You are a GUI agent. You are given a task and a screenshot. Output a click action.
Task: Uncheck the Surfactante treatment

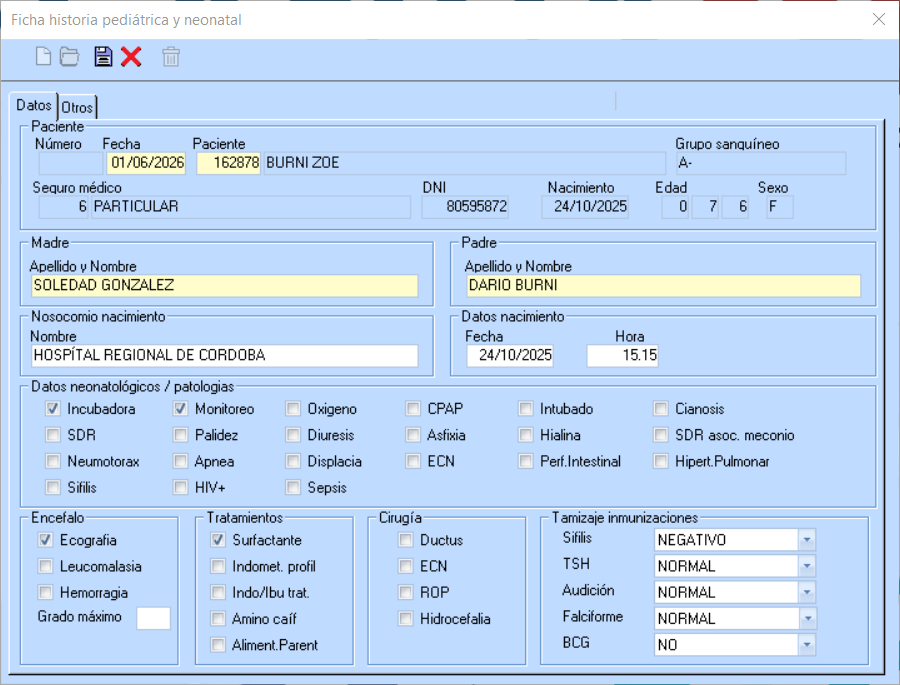[x=218, y=540]
